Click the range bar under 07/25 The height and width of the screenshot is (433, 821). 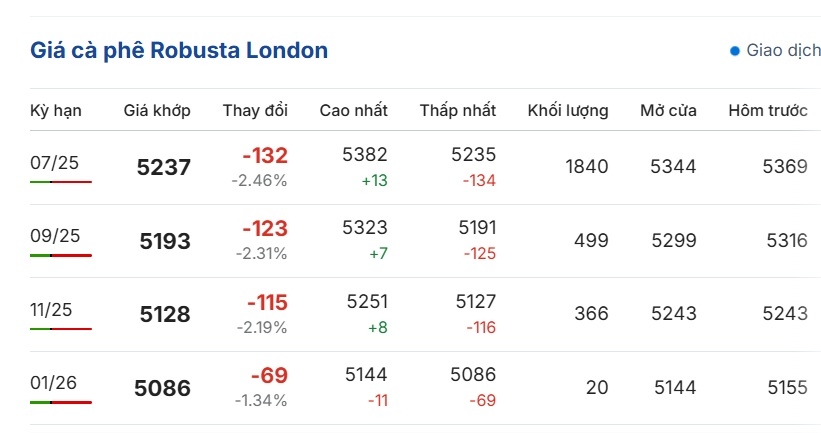coord(61,182)
